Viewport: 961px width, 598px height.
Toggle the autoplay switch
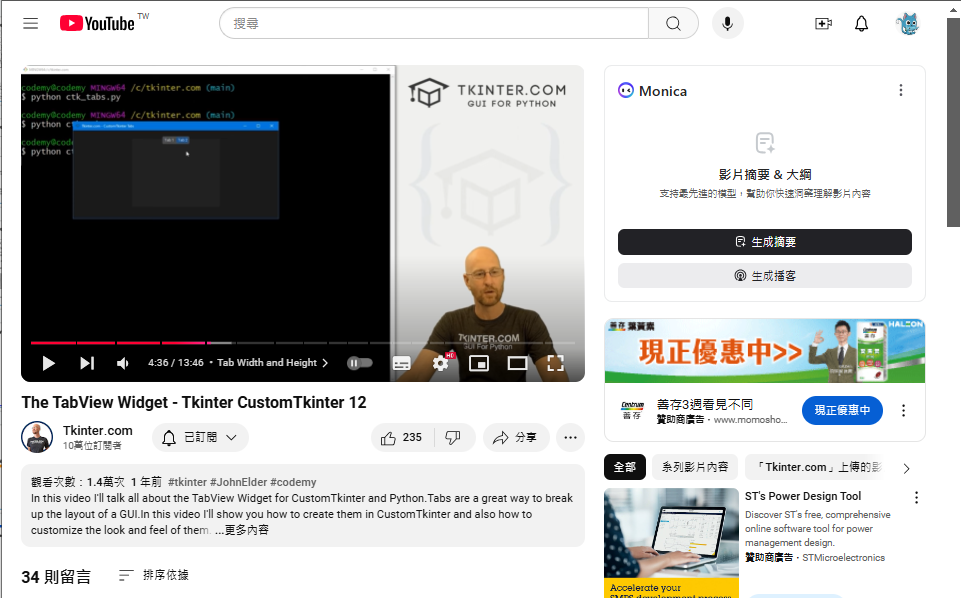tap(360, 363)
